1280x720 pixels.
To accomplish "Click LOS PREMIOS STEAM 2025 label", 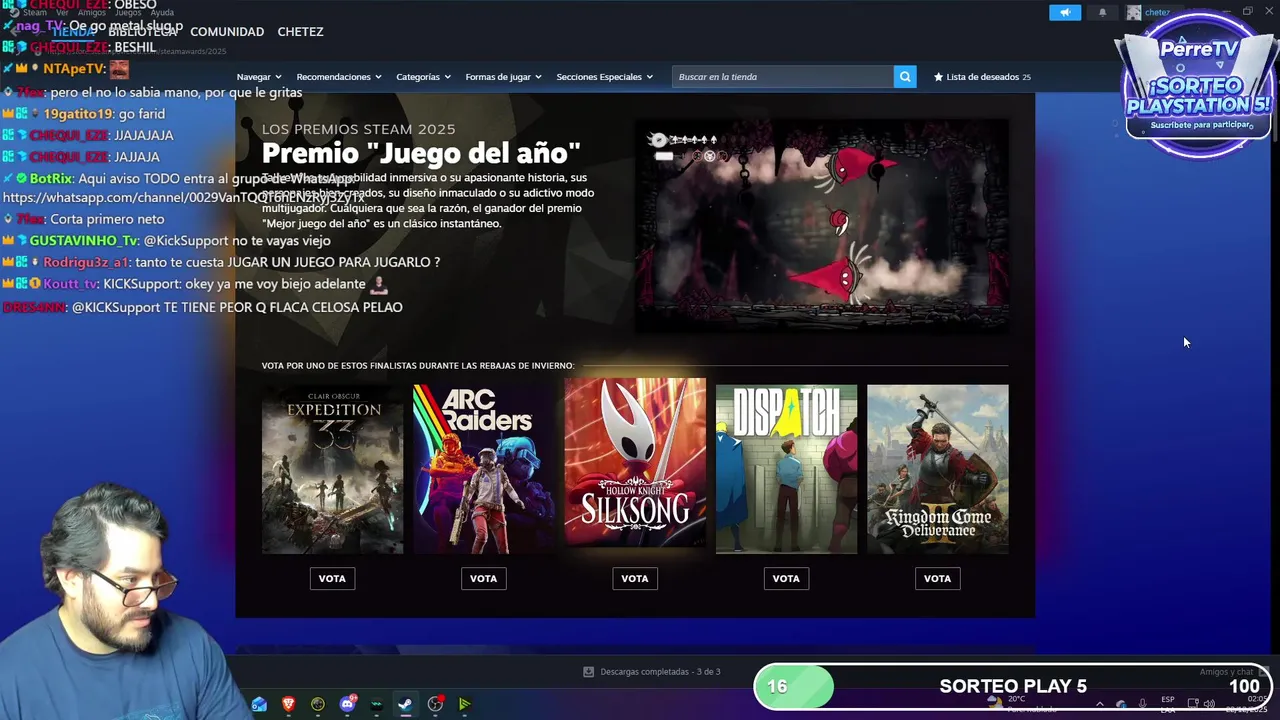I will click(x=358, y=129).
